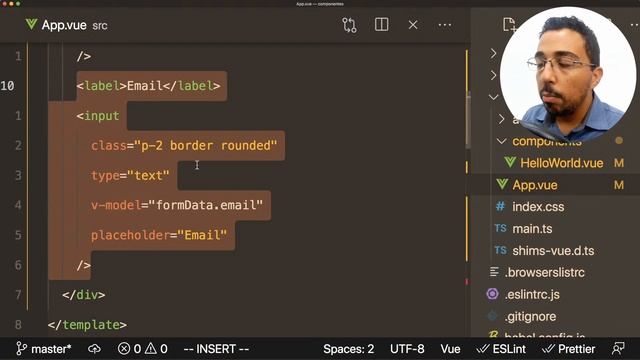Click the TS icon beside shims-vue.d.ts
The image size is (640, 360).
point(500,250)
